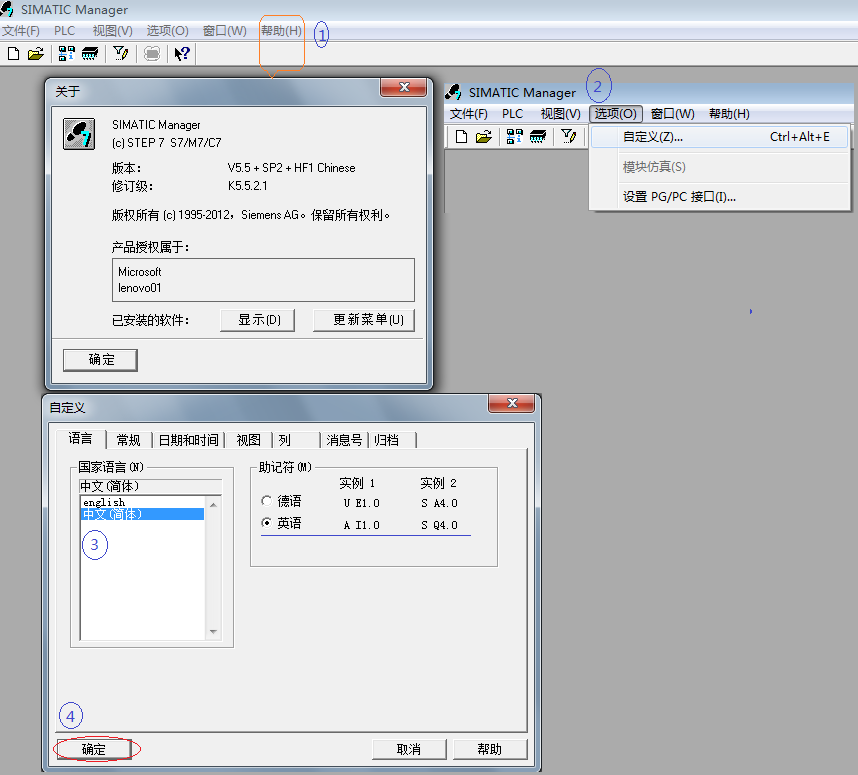
Task: Close the 自定义 dialog
Action: click(x=512, y=403)
